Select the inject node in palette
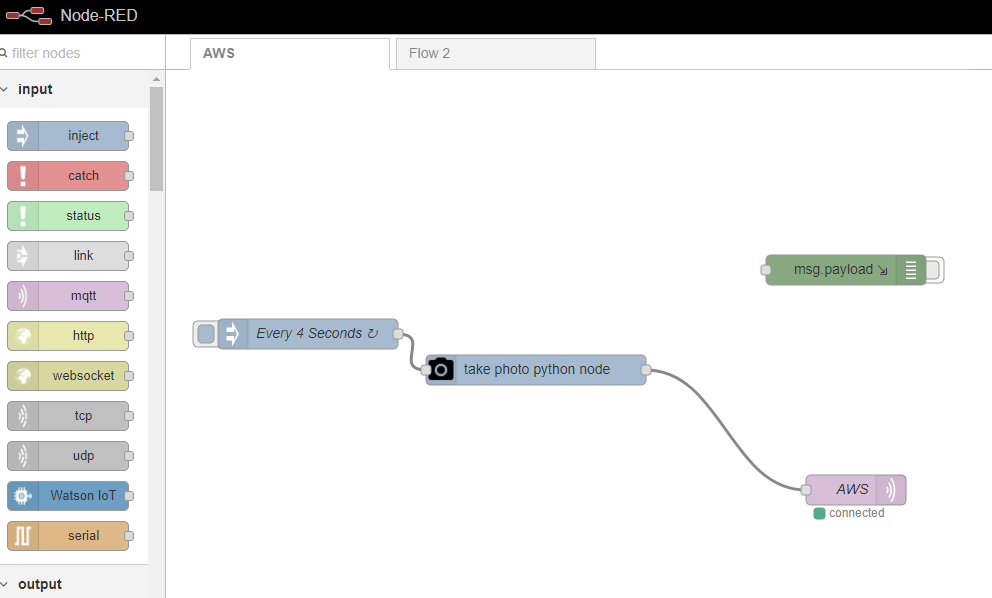The width and height of the screenshot is (992, 598). click(x=68, y=136)
